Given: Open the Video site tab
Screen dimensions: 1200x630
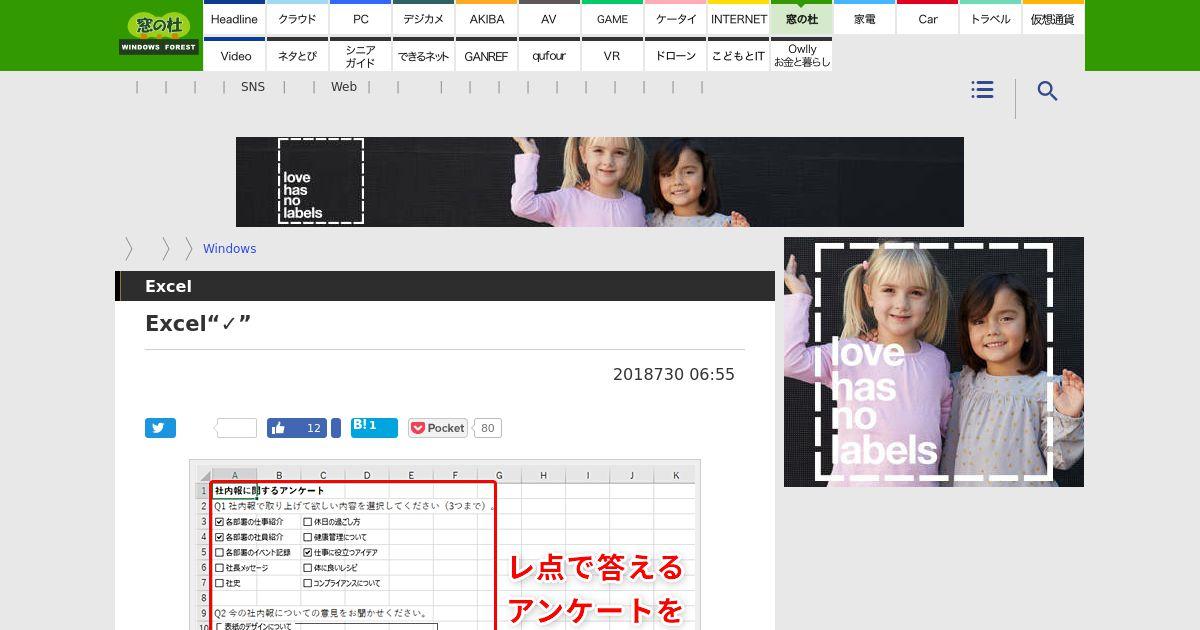Looking at the screenshot, I should tap(234, 56).
